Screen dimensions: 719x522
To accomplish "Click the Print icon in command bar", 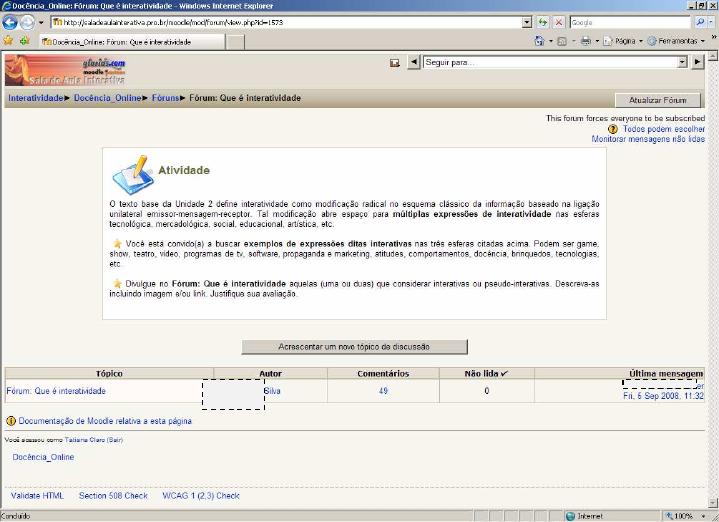I will point(584,41).
